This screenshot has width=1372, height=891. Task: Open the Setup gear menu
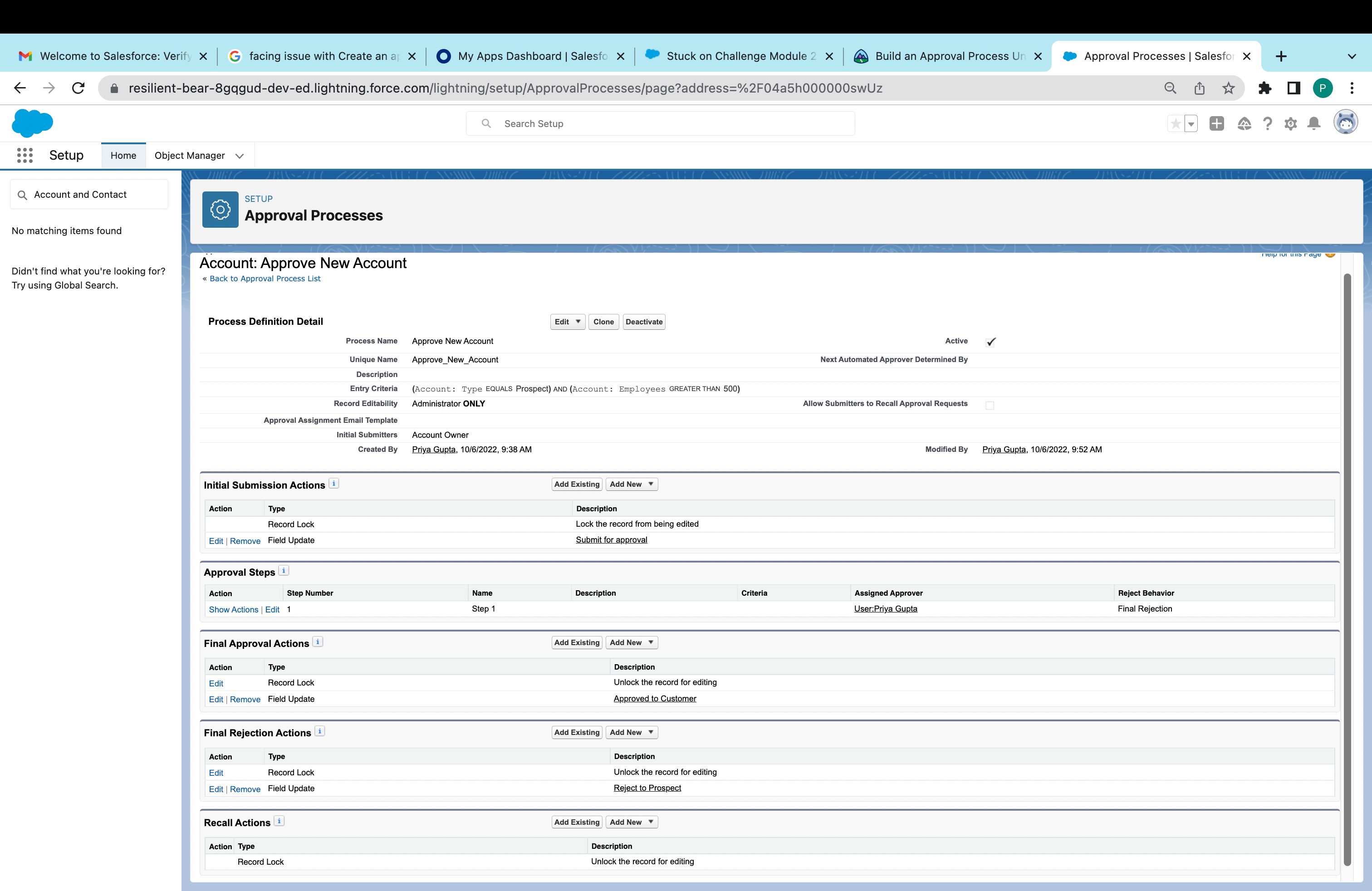click(x=1291, y=123)
